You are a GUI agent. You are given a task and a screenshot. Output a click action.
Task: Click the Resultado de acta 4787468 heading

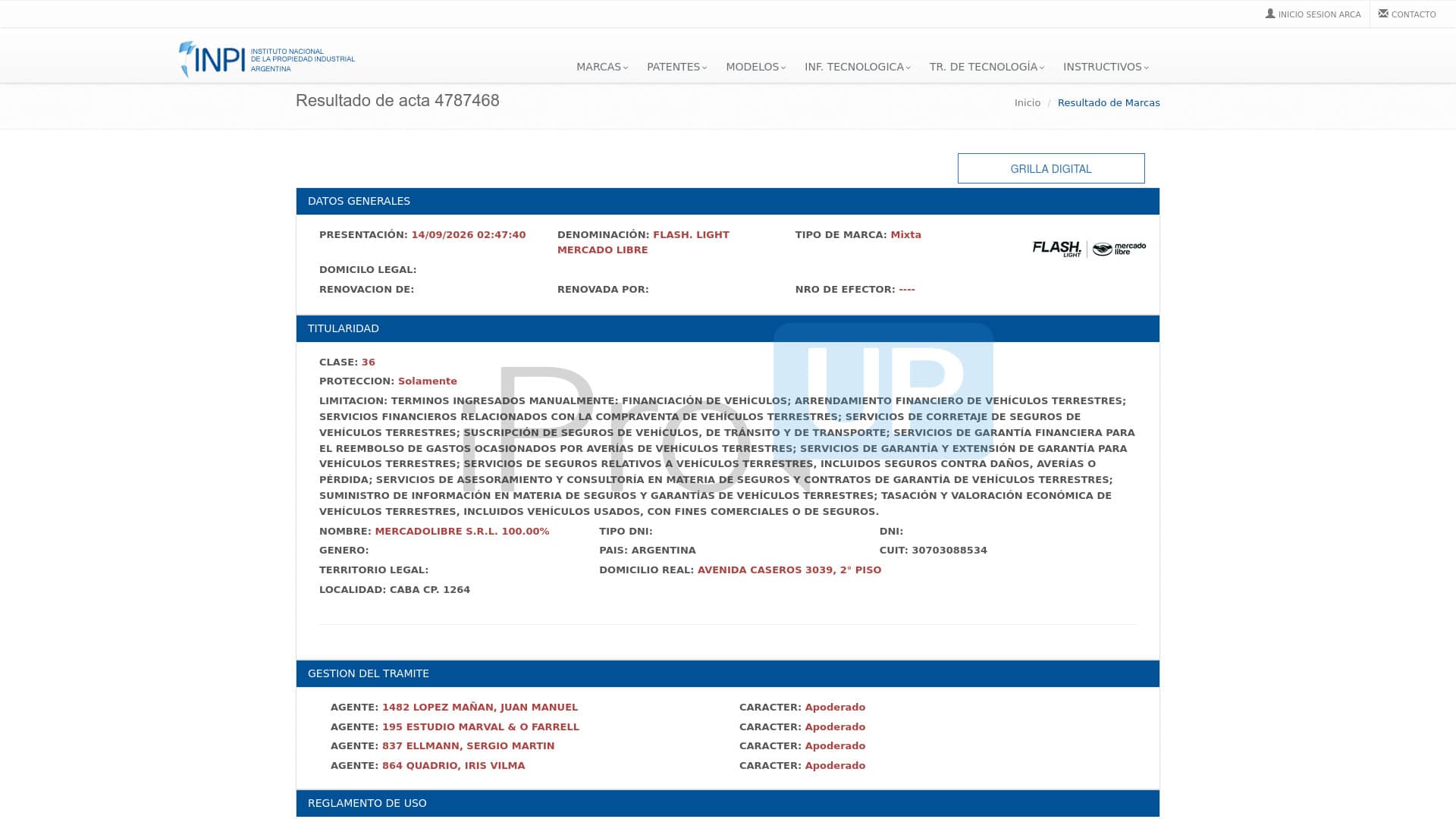coord(397,101)
